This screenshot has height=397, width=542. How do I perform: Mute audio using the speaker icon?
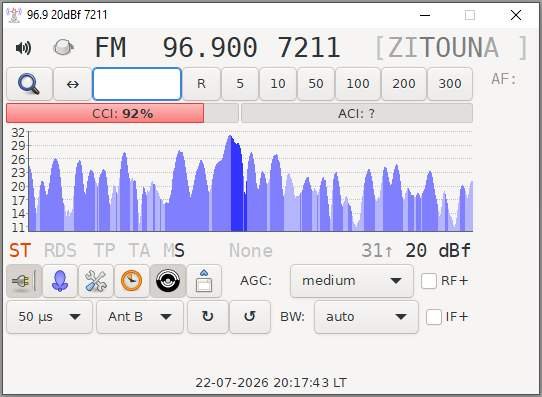[24, 48]
